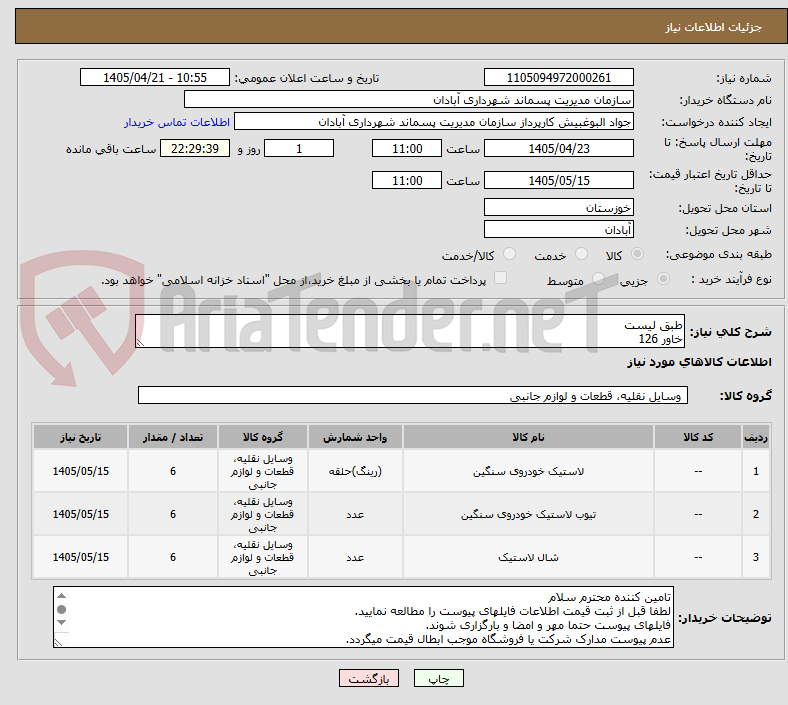This screenshot has width=788, height=705.
Task: Click the buyer notes scrollbar down arrow
Action: 61,623
